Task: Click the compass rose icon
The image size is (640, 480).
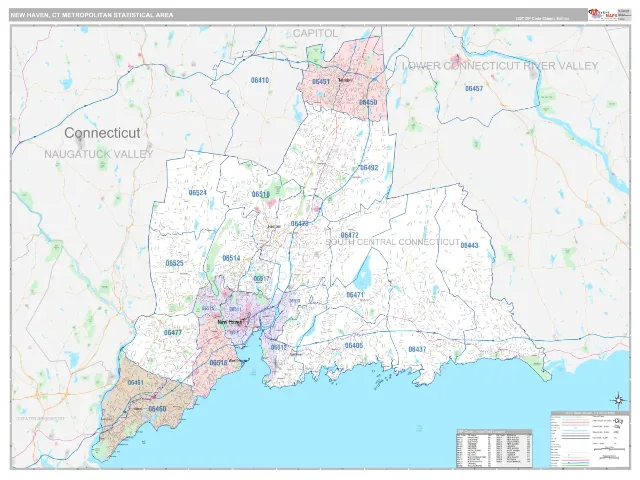Action: 619,401
